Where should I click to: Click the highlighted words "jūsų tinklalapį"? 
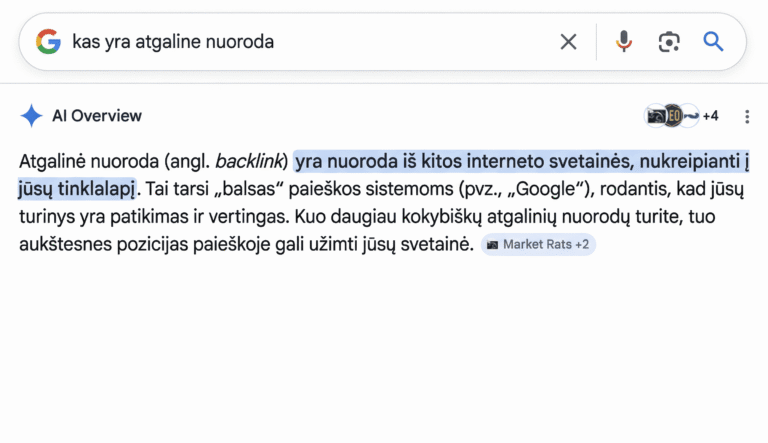76,188
